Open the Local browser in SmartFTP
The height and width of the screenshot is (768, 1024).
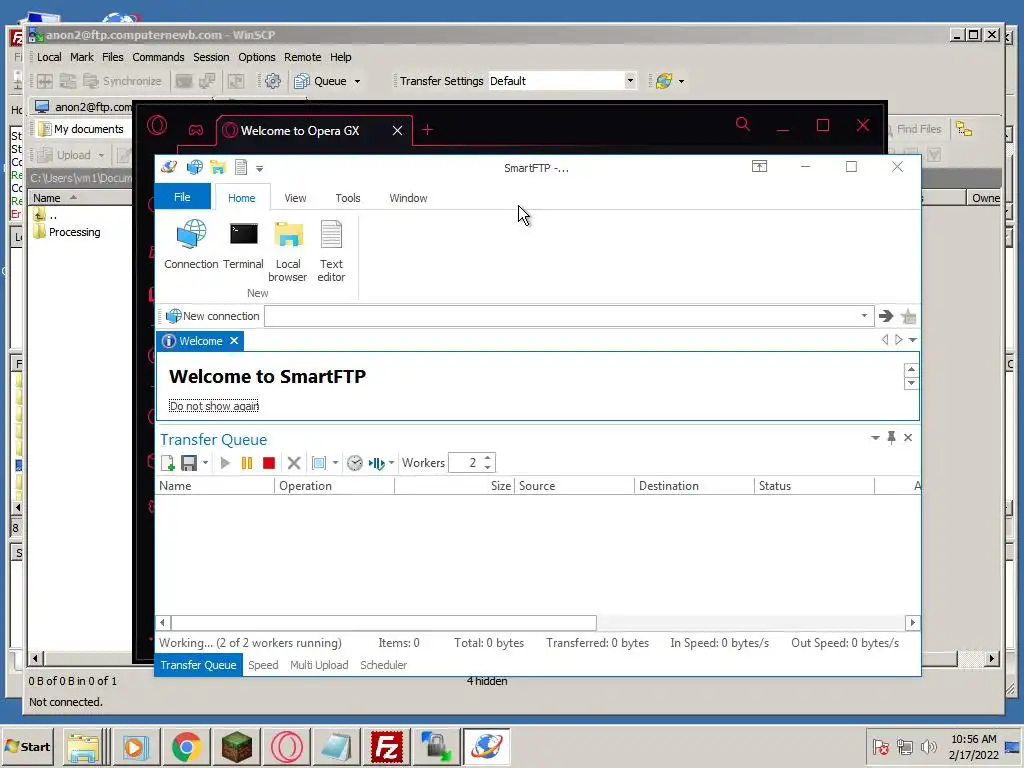(x=287, y=251)
